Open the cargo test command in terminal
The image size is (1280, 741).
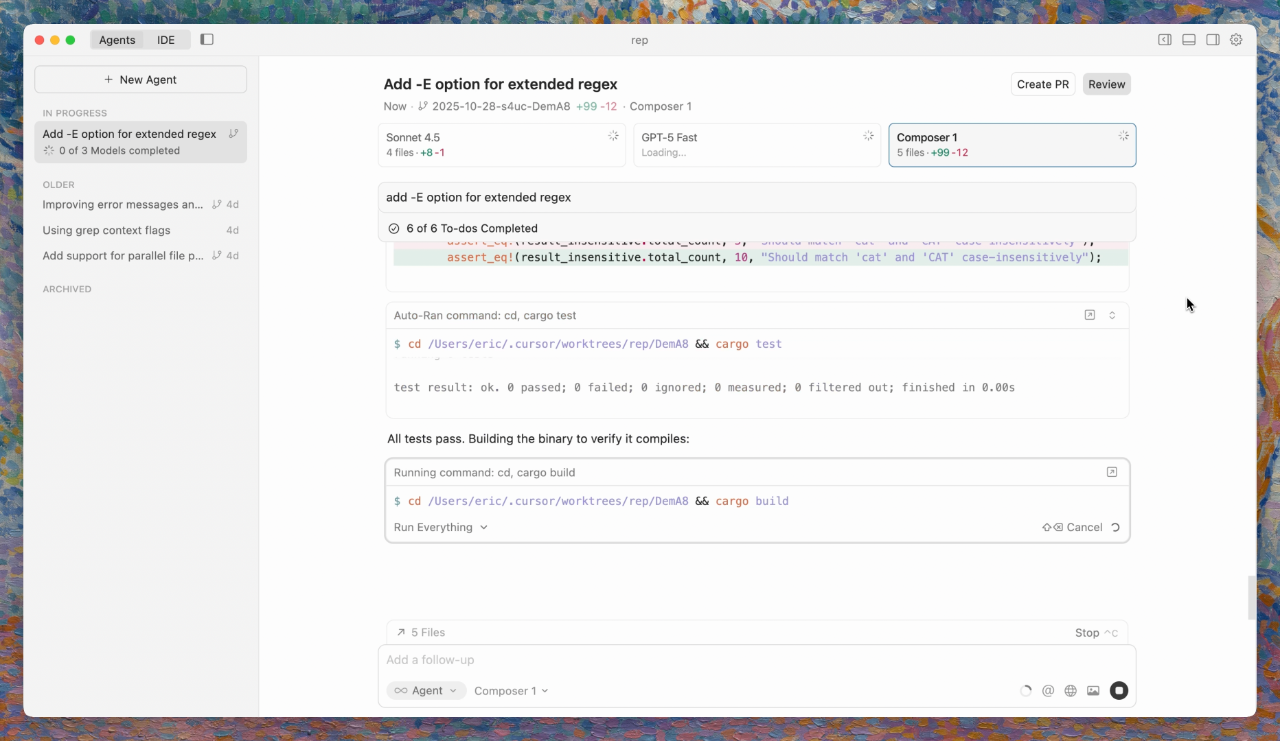point(1089,314)
